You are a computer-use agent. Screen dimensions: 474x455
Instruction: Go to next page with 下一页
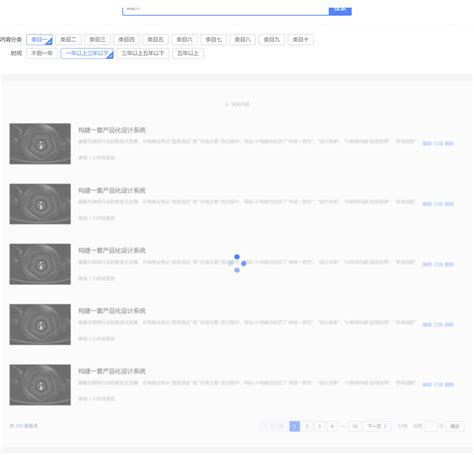(377, 426)
